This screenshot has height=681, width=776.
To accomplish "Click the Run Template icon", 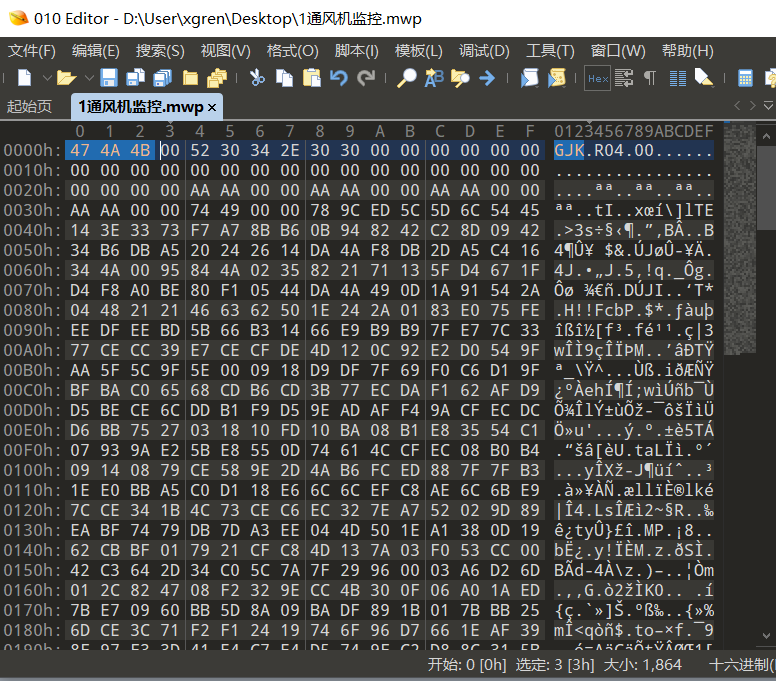I will pos(557,78).
